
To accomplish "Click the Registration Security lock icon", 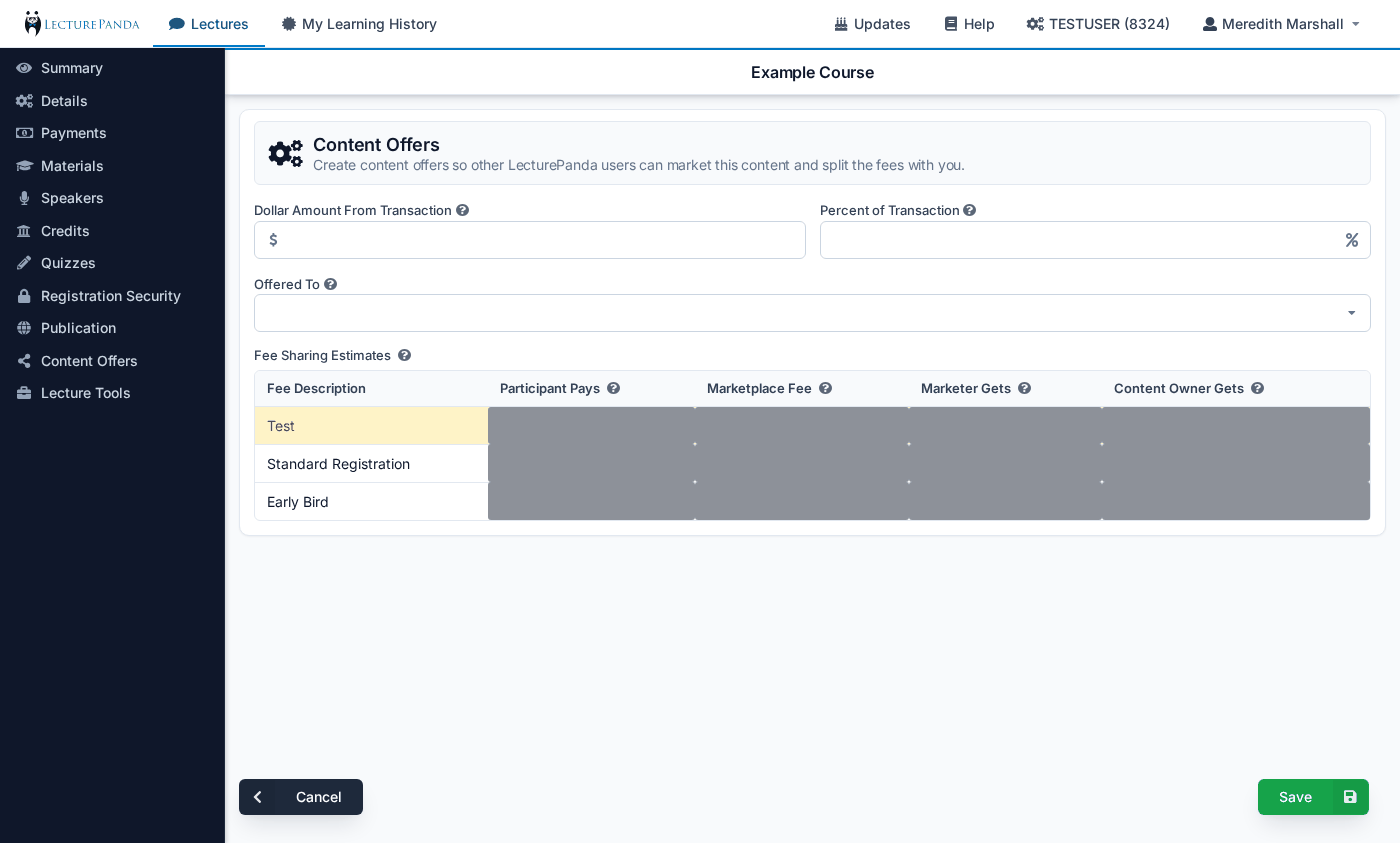I will (x=24, y=296).
